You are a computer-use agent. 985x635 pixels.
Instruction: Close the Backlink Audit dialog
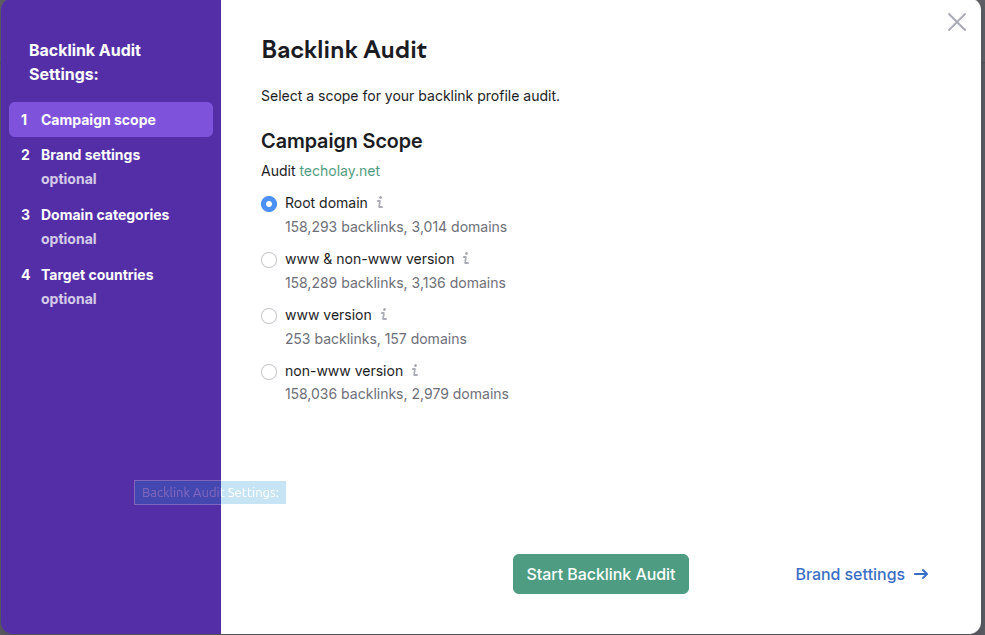(x=956, y=22)
